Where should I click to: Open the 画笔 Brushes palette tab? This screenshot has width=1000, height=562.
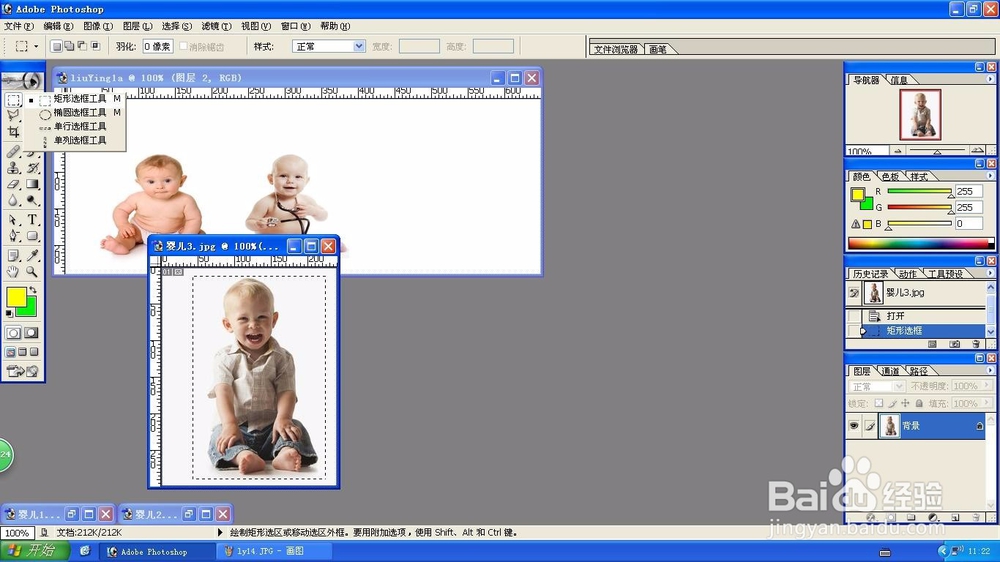(x=658, y=49)
